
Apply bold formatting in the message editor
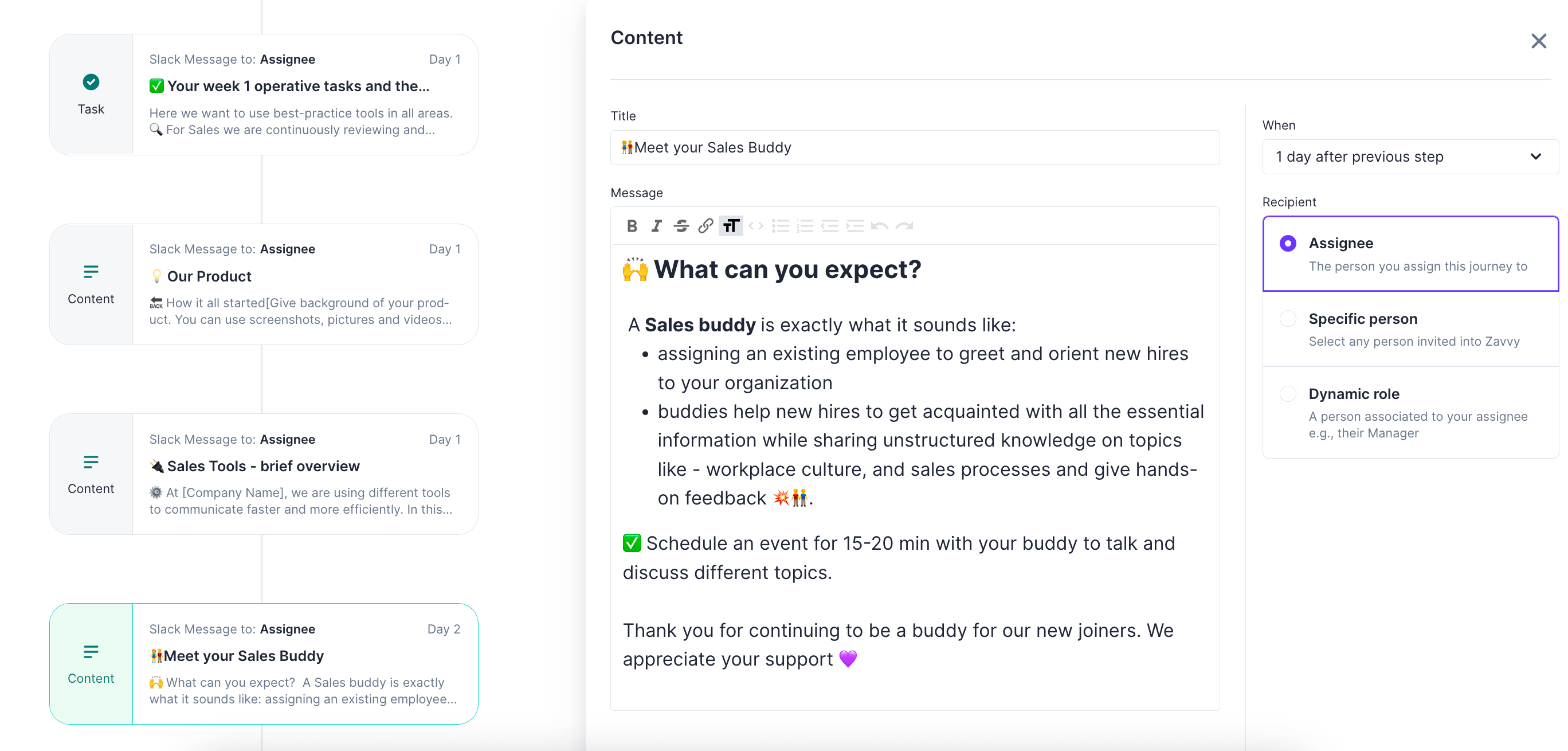(632, 226)
